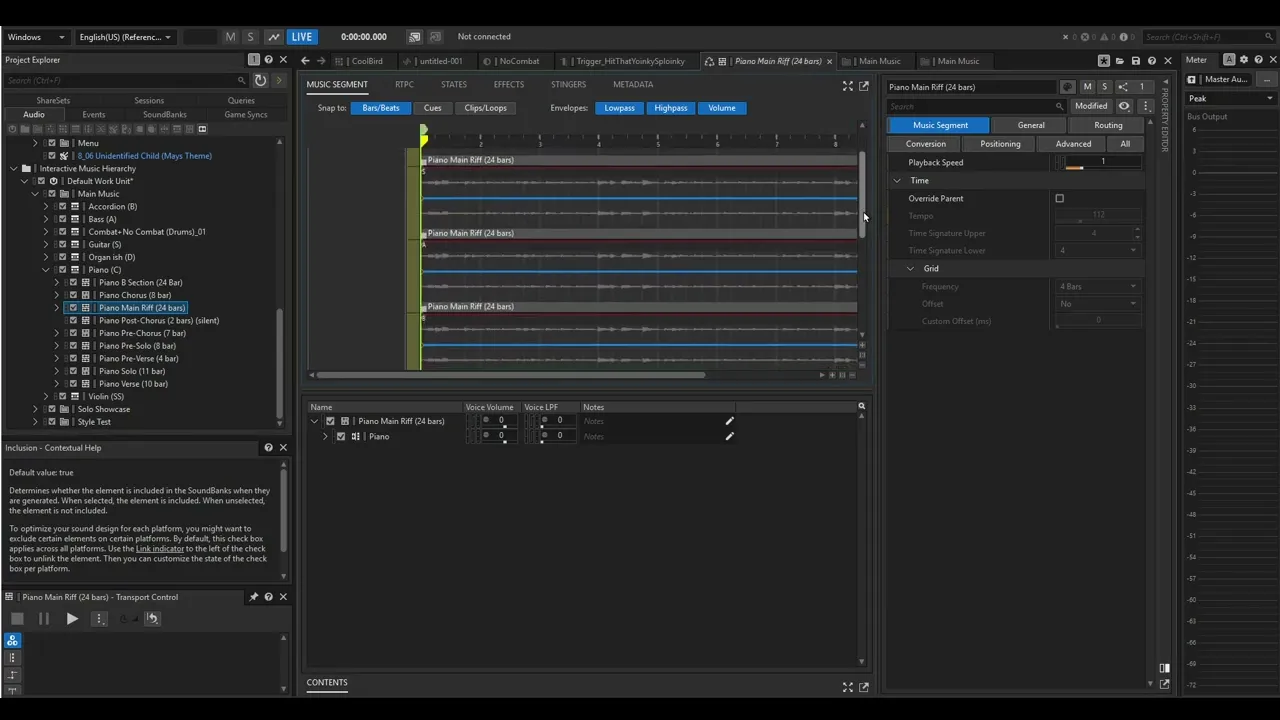
Task: Collapse the Grid property section
Action: click(911, 269)
